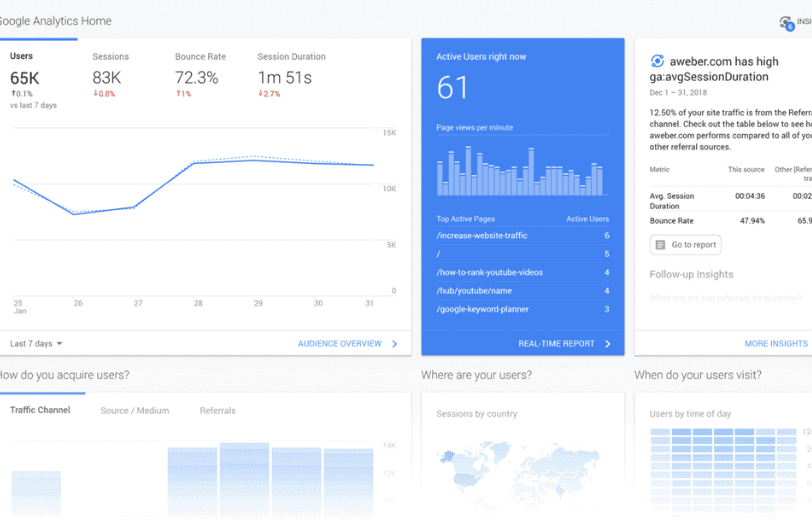Viewport: 812px width, 525px height.
Task: Click the 83K sessions value
Action: pyautogui.click(x=107, y=78)
